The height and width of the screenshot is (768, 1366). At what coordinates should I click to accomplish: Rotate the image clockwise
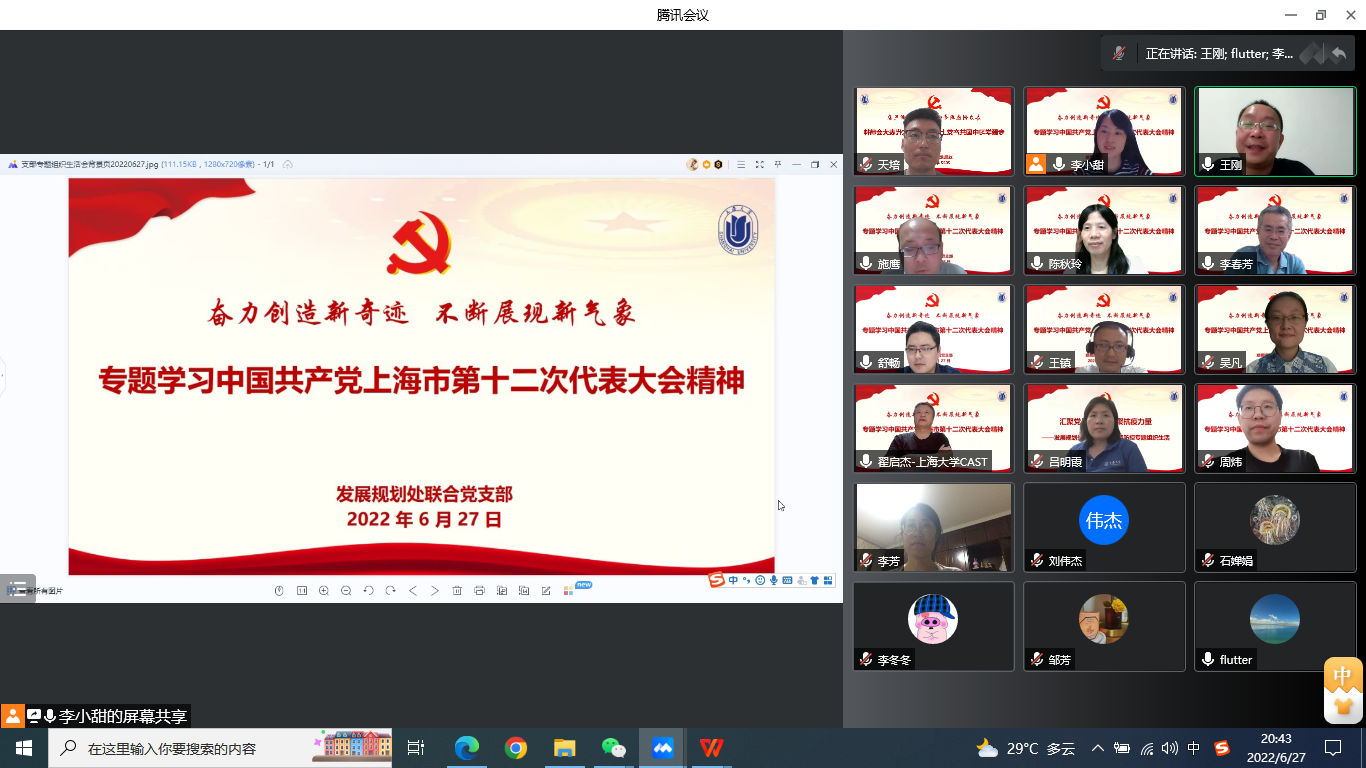[x=390, y=590]
